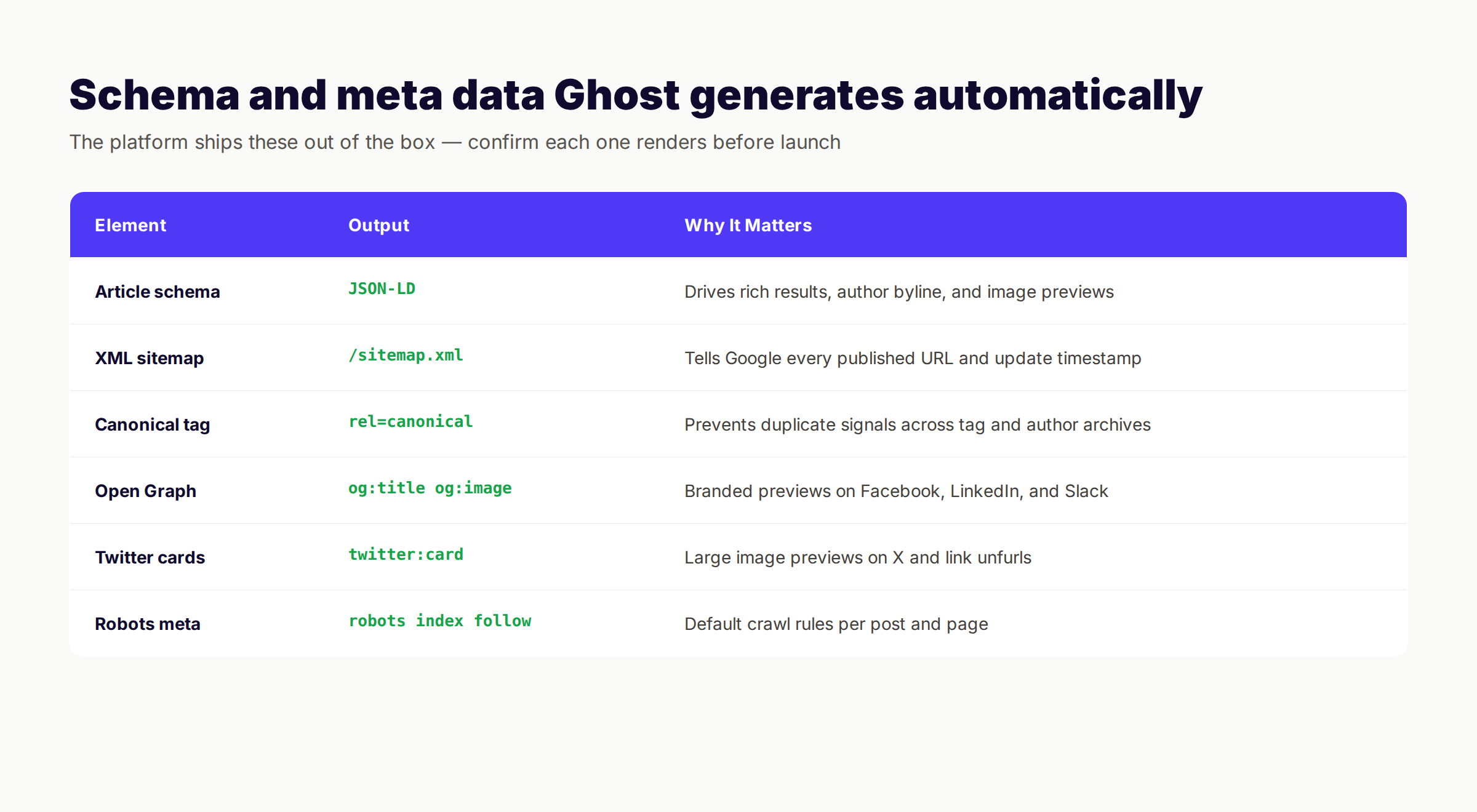Select the 'Open Graph' cell
Image resolution: width=1477 pixels, height=812 pixels.
click(146, 491)
